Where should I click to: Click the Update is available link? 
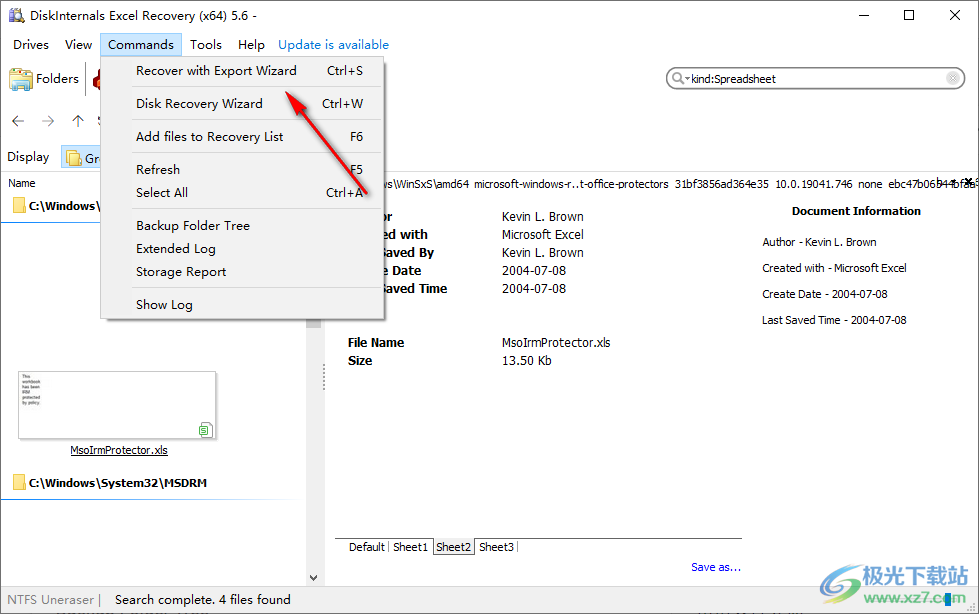tap(333, 45)
